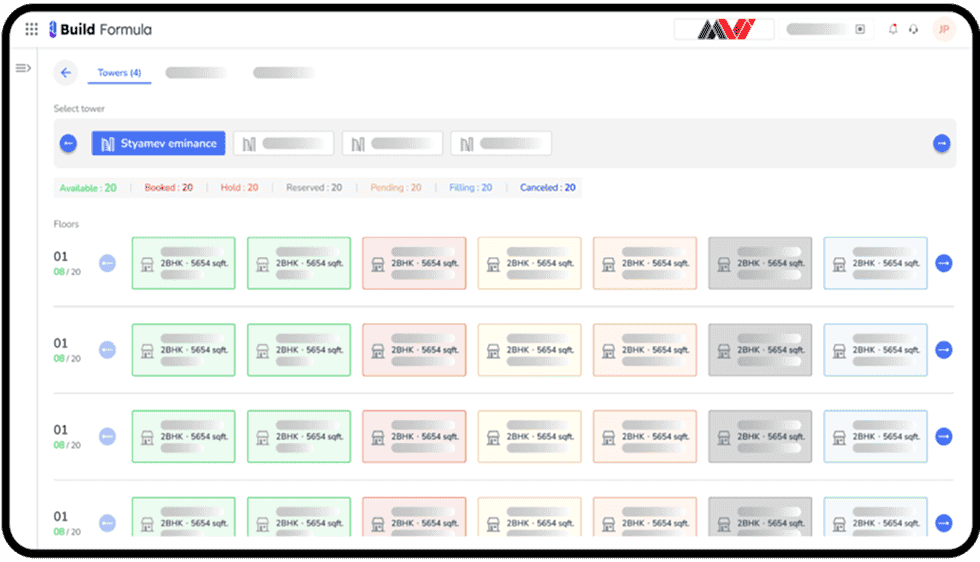The width and height of the screenshot is (980, 562).
Task: Click the Hold : 20 status filter
Action: tap(238, 188)
